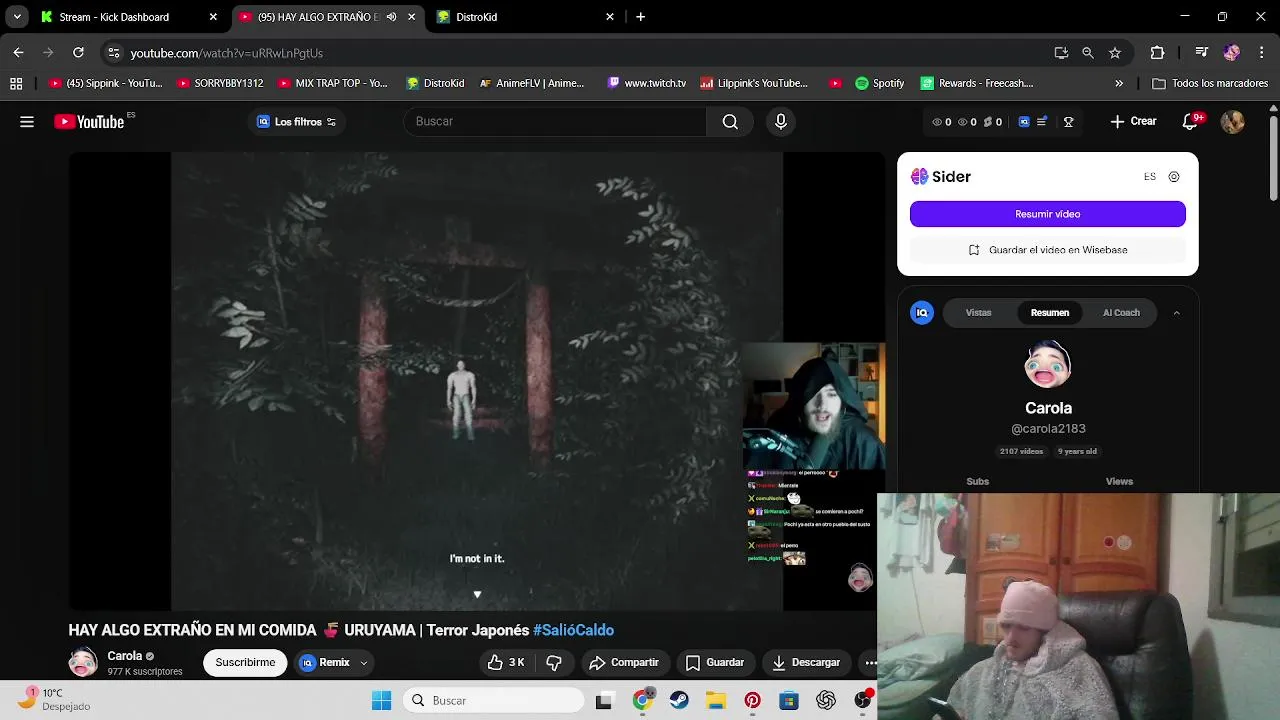The image size is (1280, 720).
Task: Open more actions three-dot menu
Action: coord(870,662)
